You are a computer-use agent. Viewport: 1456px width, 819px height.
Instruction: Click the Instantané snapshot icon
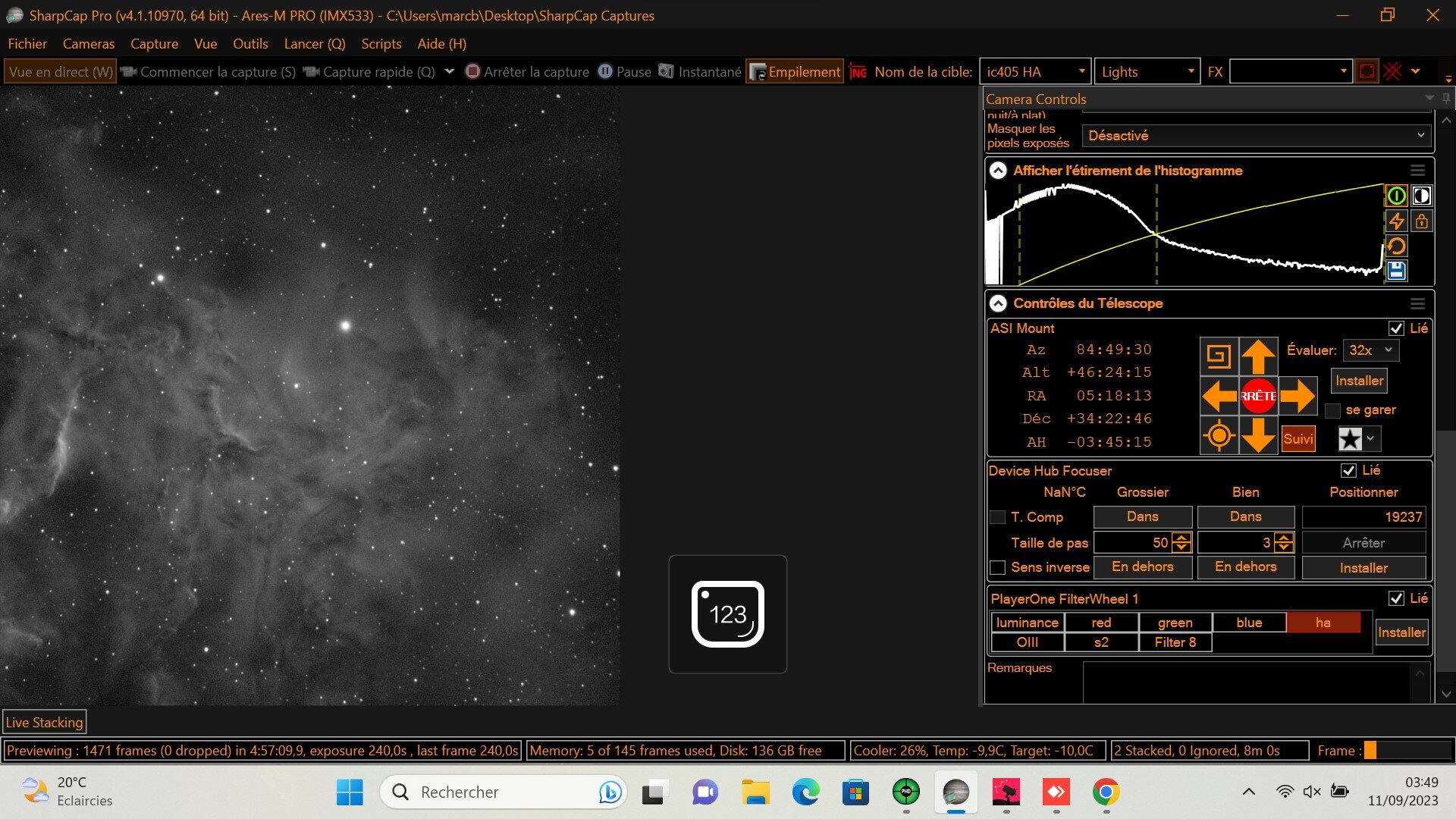666,71
